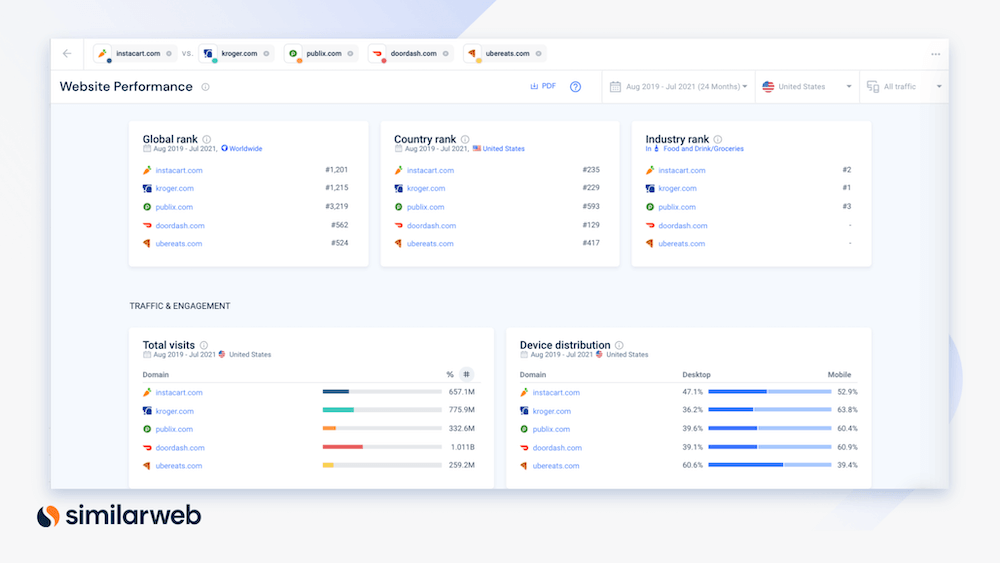Click info icon next to Website Performance
This screenshot has height=563, width=1000.
tap(205, 87)
